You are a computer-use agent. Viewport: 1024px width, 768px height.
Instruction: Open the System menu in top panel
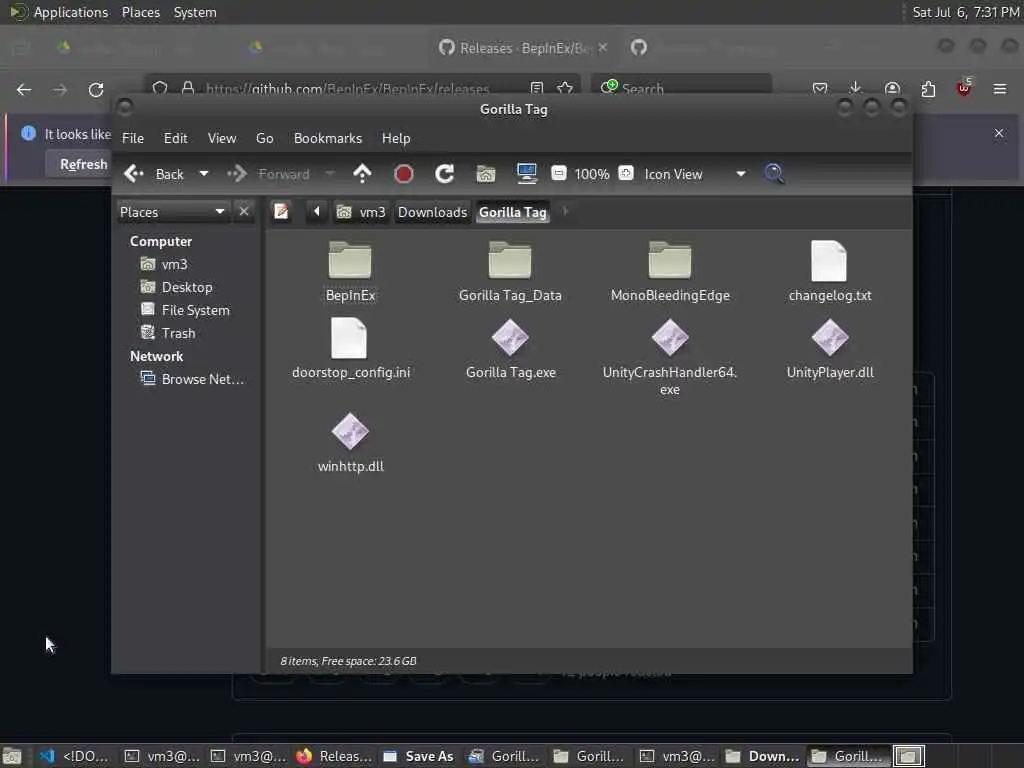click(x=195, y=12)
